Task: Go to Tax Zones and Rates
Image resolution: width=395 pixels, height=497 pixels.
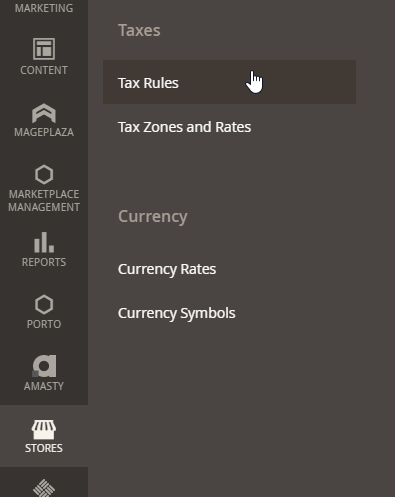Action: pos(184,127)
